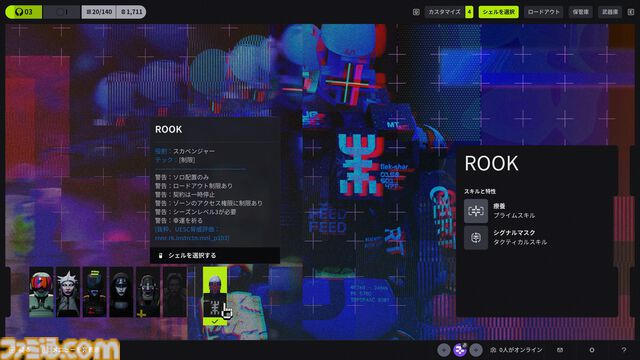Viewport: 640px width, 360px height.
Task: Open the 保管庫 vault tab
Action: (580, 12)
